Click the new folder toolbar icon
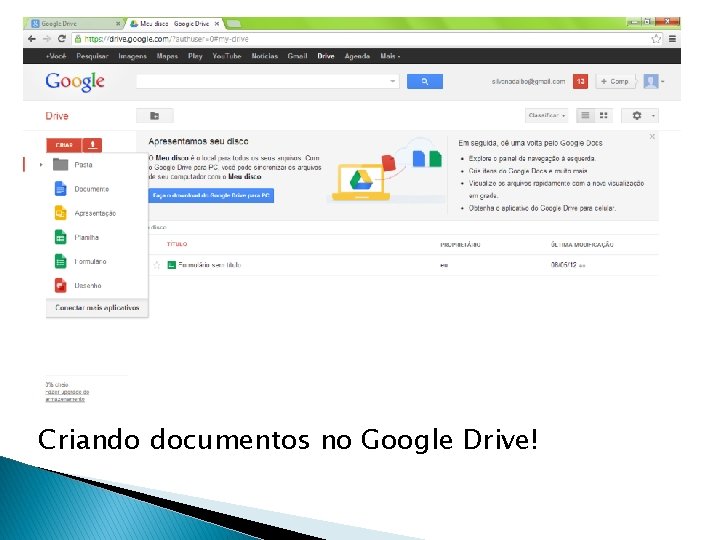 tap(155, 116)
